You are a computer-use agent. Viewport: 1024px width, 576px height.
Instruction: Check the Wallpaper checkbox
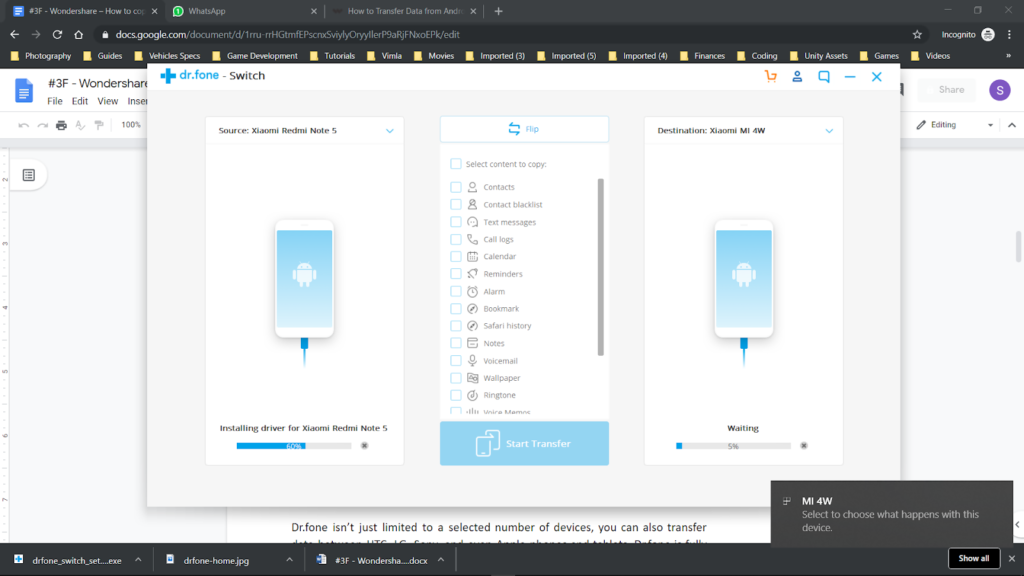coord(456,377)
